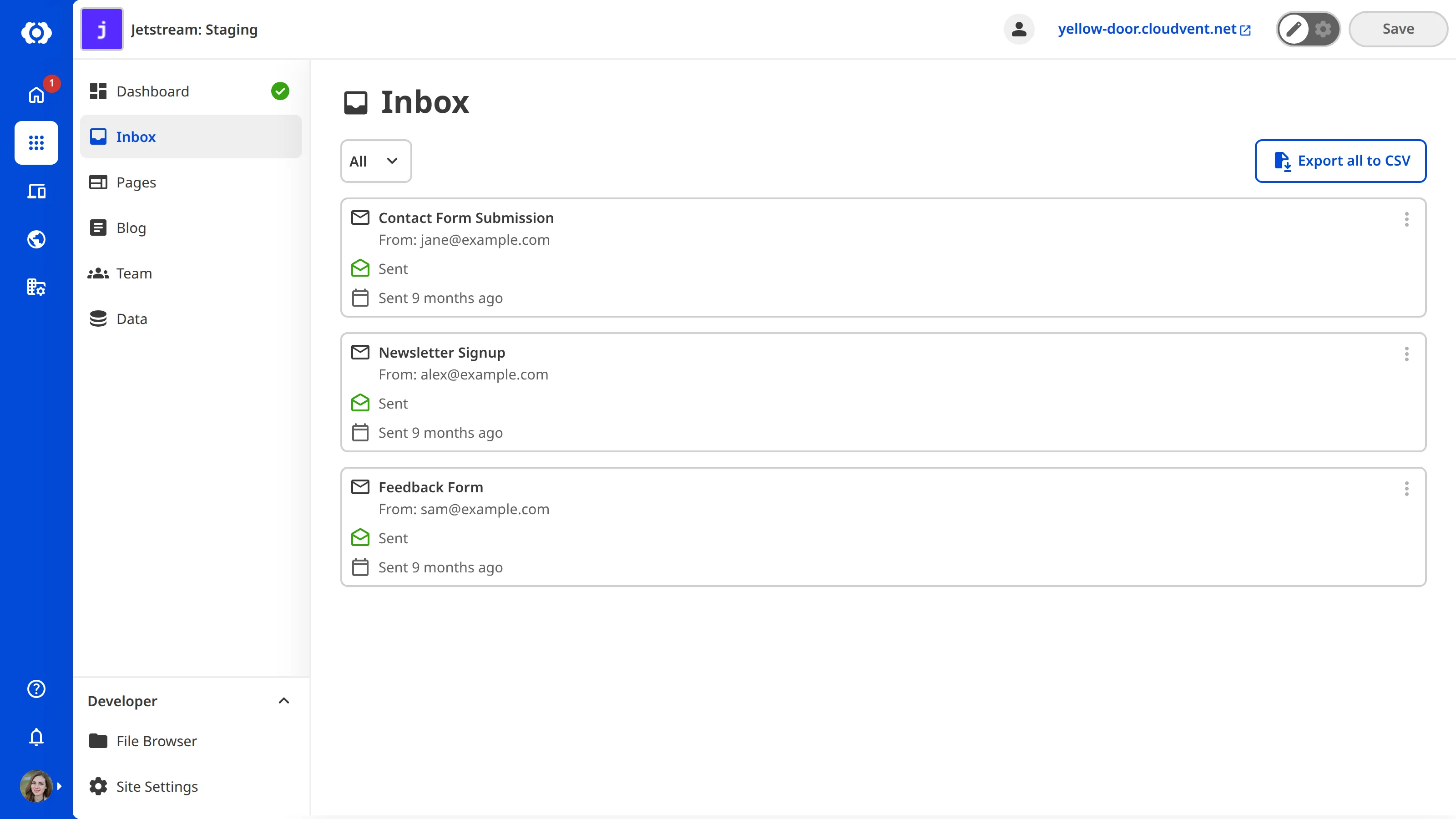Open Dashboard in the site navigation
The width and height of the screenshot is (1456, 819).
click(x=191, y=91)
